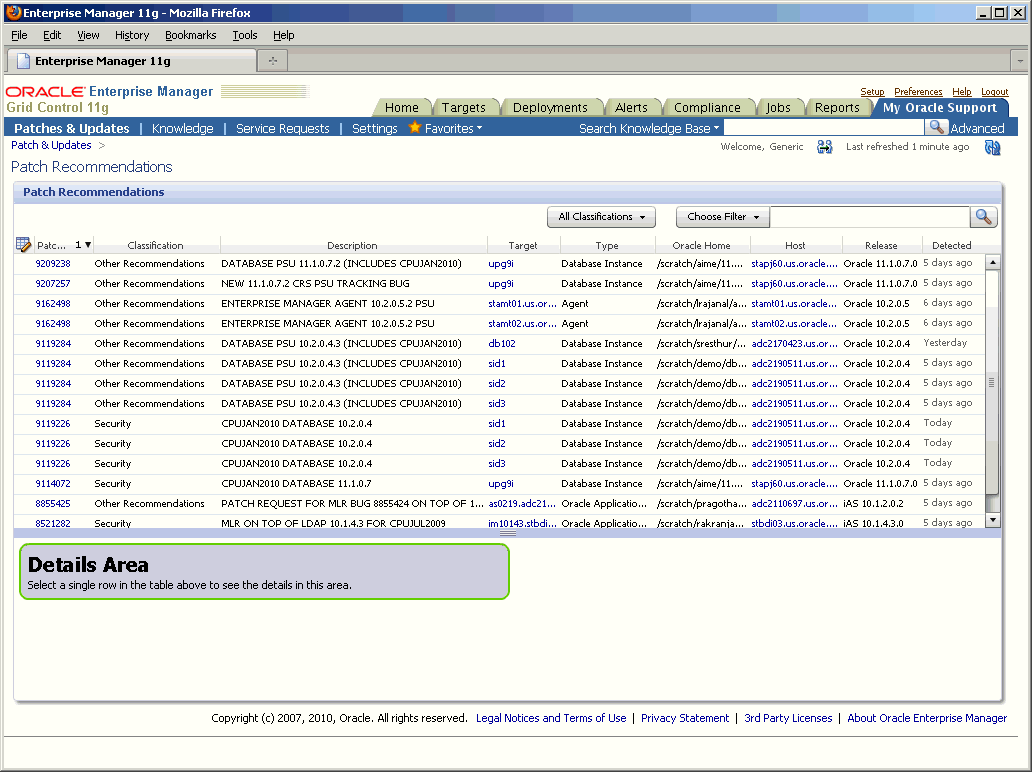Open patch 8855425 link
Viewport: 1032px width, 772px height.
(53, 503)
